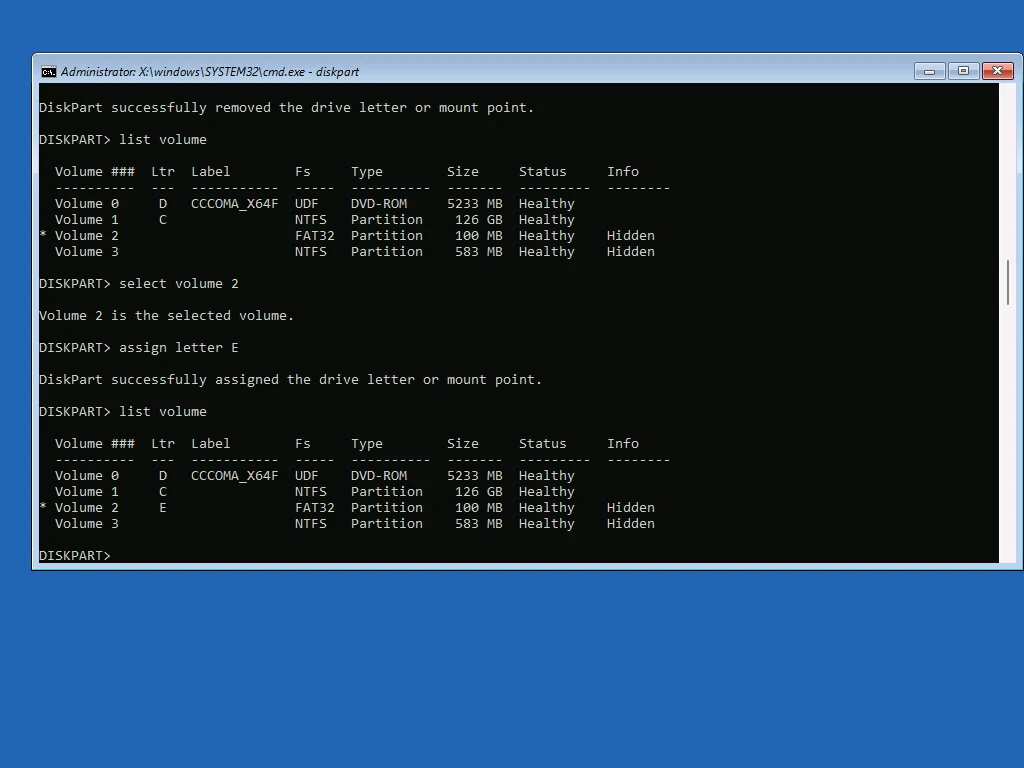Click the final empty DISKPART> prompt
The image size is (1024, 768).
[x=74, y=555]
